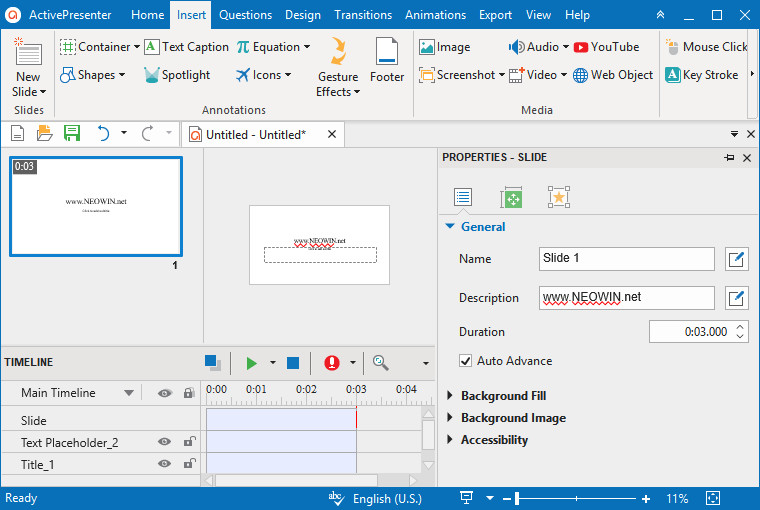This screenshot has height=510, width=760.
Task: Open the Size & Properties tab icon
Action: pyautogui.click(x=511, y=197)
